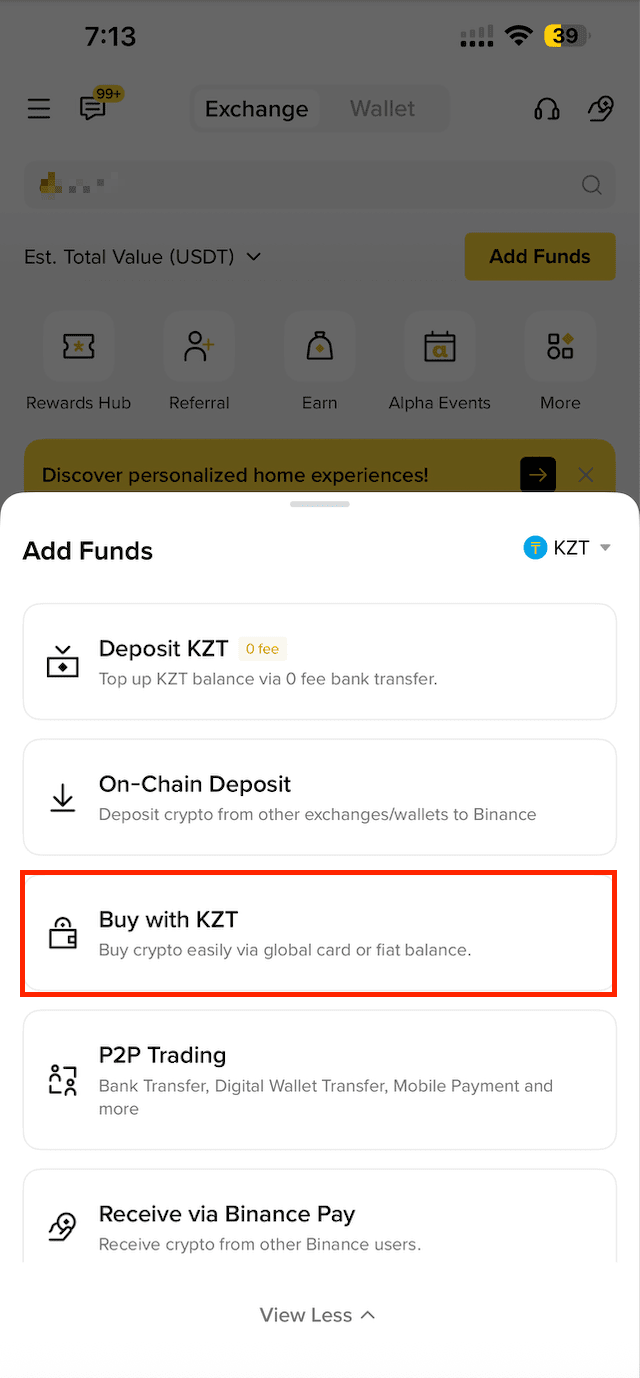Expand Est. Total Value dropdown arrow
This screenshot has height=1378, width=640.
coord(254,257)
